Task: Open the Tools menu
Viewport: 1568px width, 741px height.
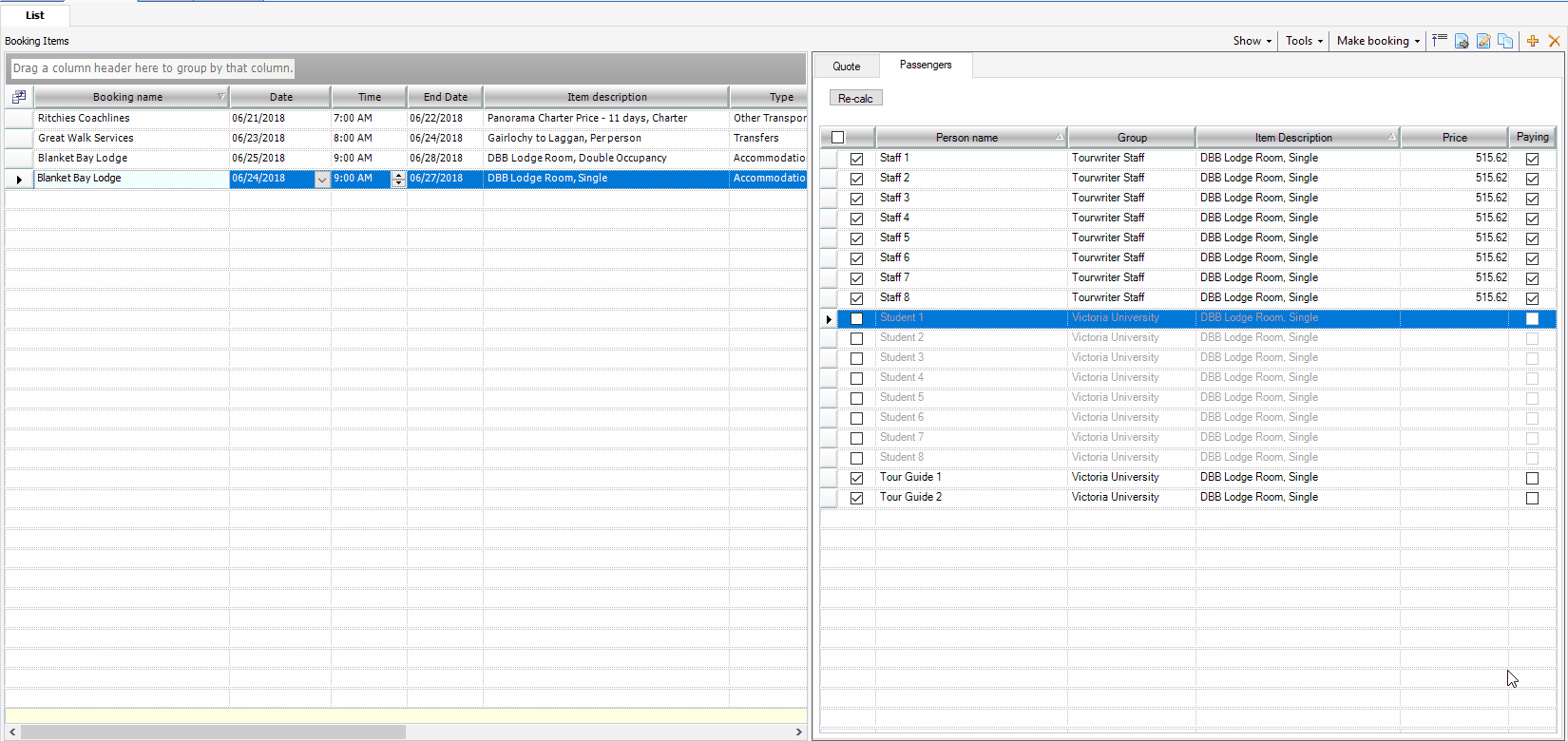Action: pyautogui.click(x=1303, y=41)
